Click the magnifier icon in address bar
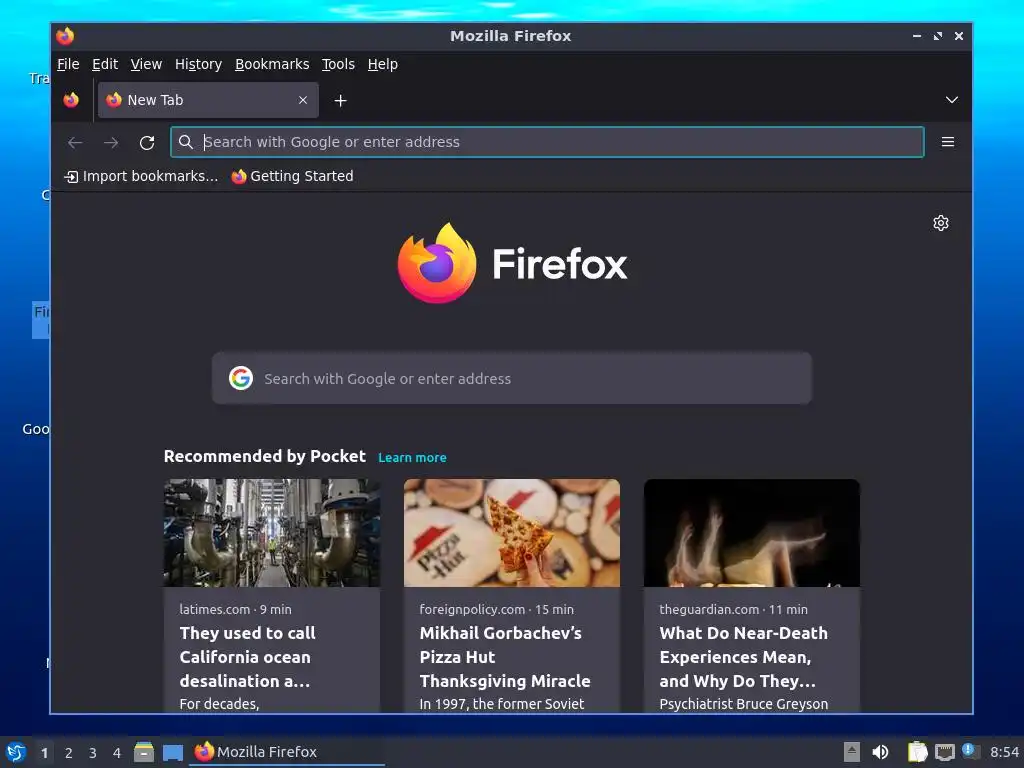Viewport: 1024px width, 768px height. click(x=185, y=142)
